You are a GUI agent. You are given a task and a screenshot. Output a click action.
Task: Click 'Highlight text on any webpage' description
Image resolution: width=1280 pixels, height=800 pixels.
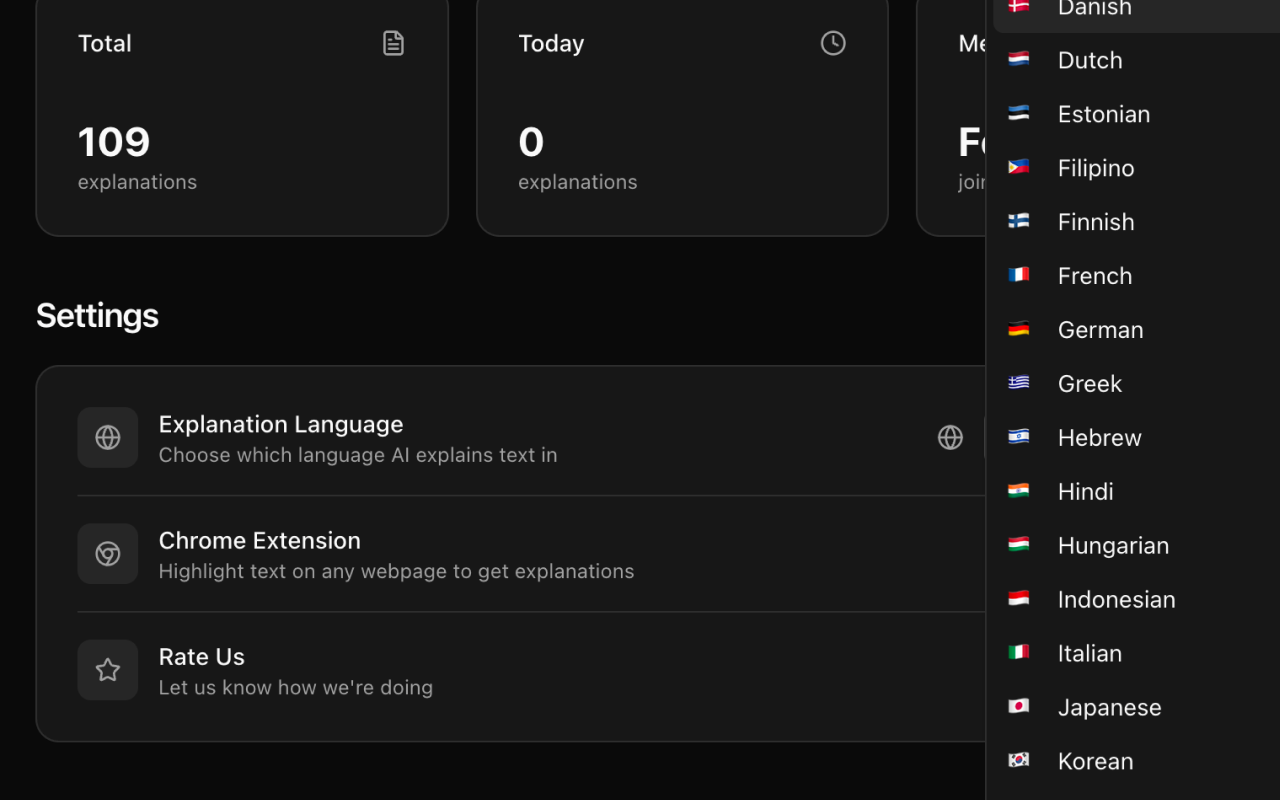pos(396,571)
